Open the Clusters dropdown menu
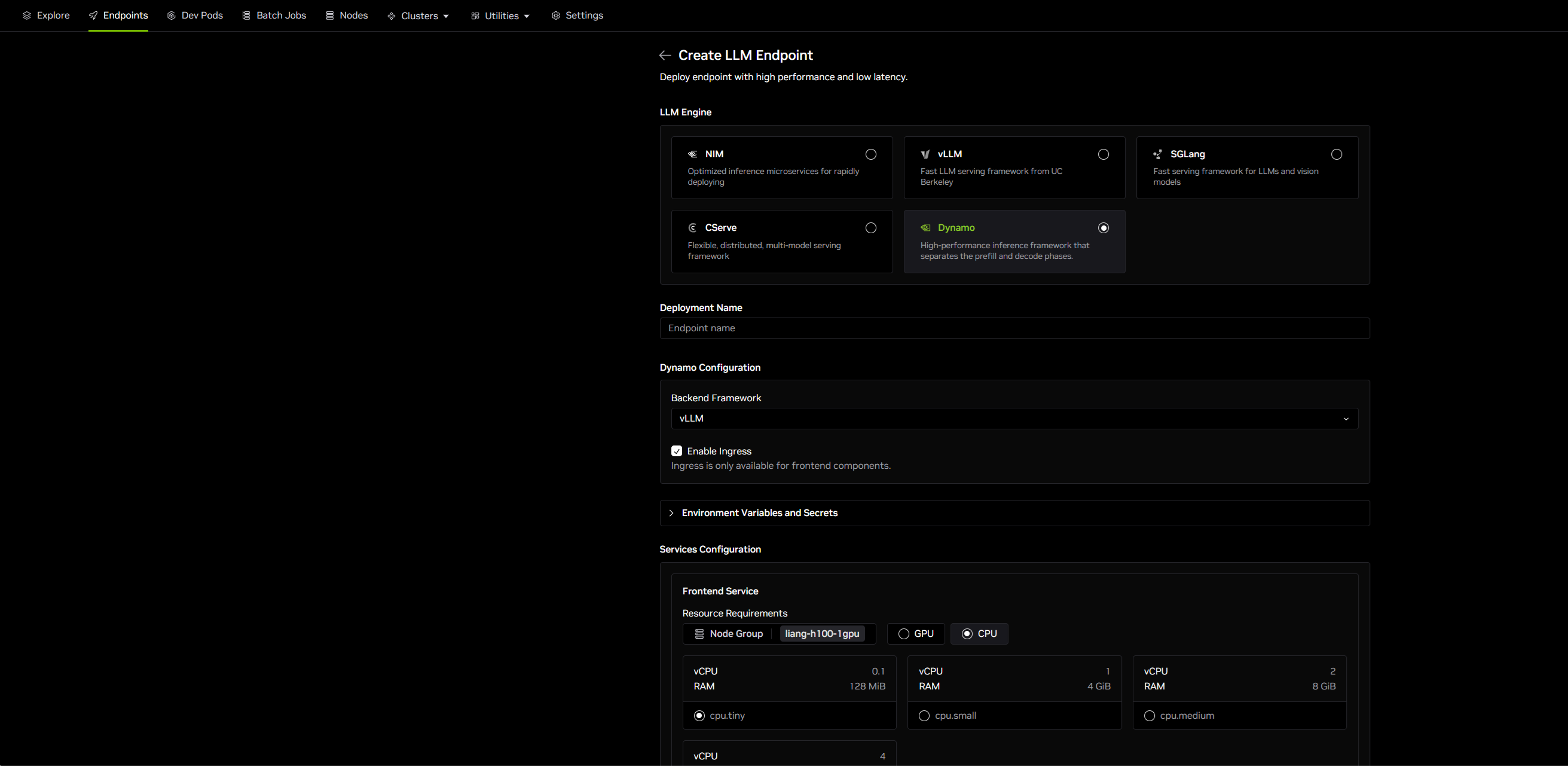The height and width of the screenshot is (766, 1568). tap(419, 16)
